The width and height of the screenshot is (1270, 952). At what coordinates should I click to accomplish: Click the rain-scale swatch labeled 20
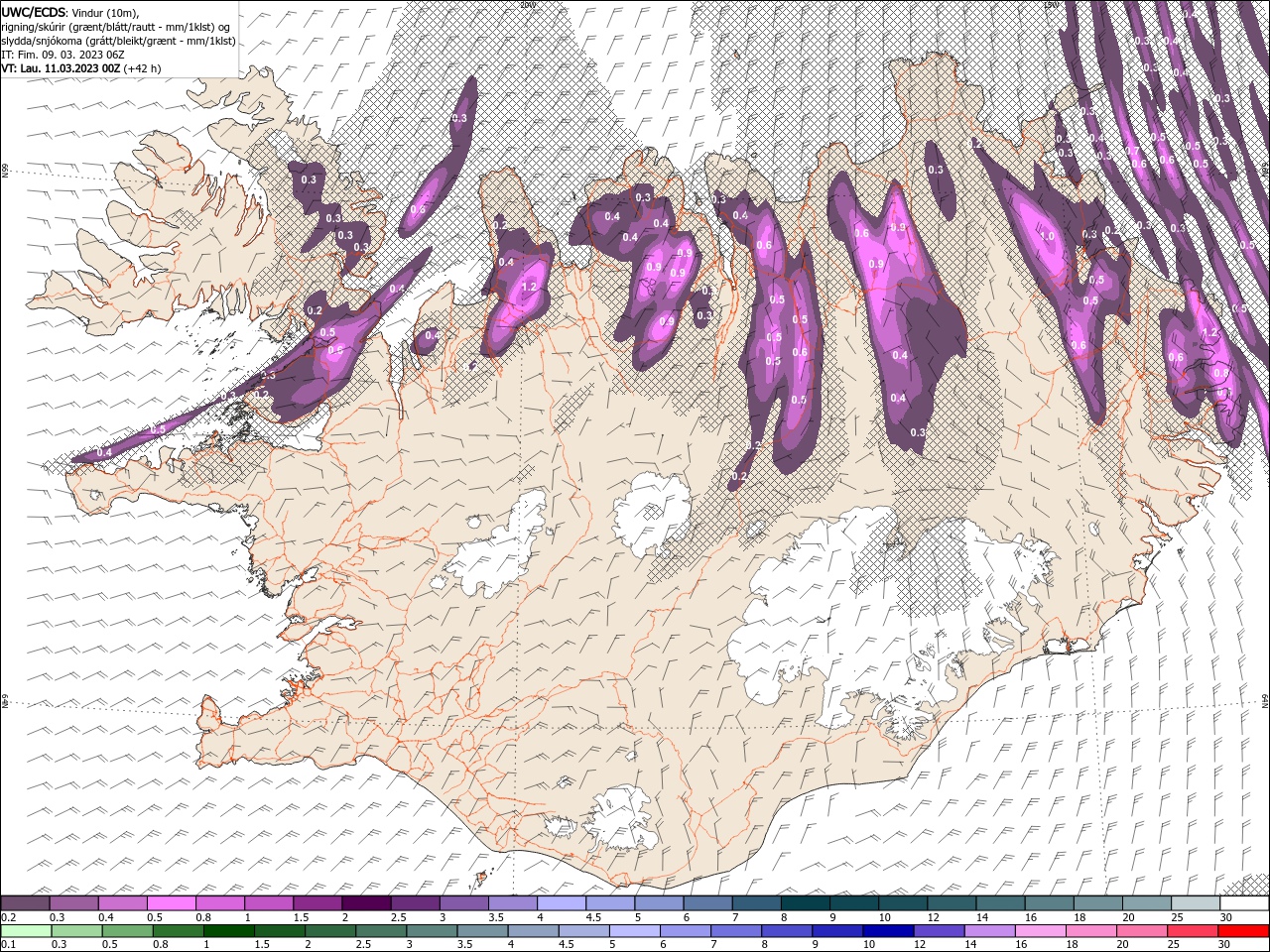pyautogui.click(x=1143, y=932)
